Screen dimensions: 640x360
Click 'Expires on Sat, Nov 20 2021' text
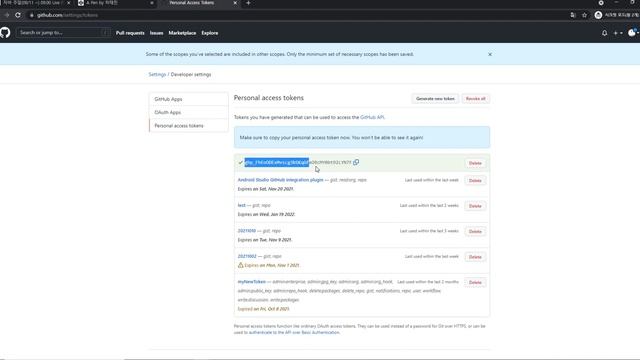266,189
